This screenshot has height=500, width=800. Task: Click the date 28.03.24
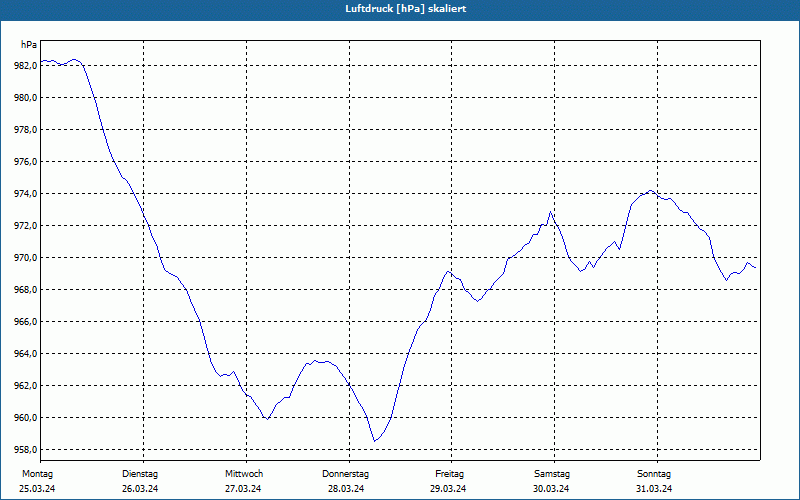[346, 489]
